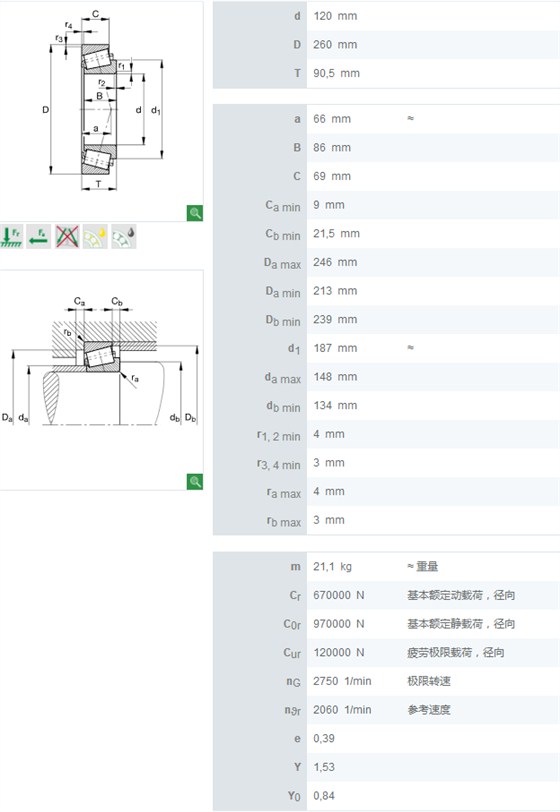Click the width T 90,5 mm value
560x812 pixels.
(336, 74)
